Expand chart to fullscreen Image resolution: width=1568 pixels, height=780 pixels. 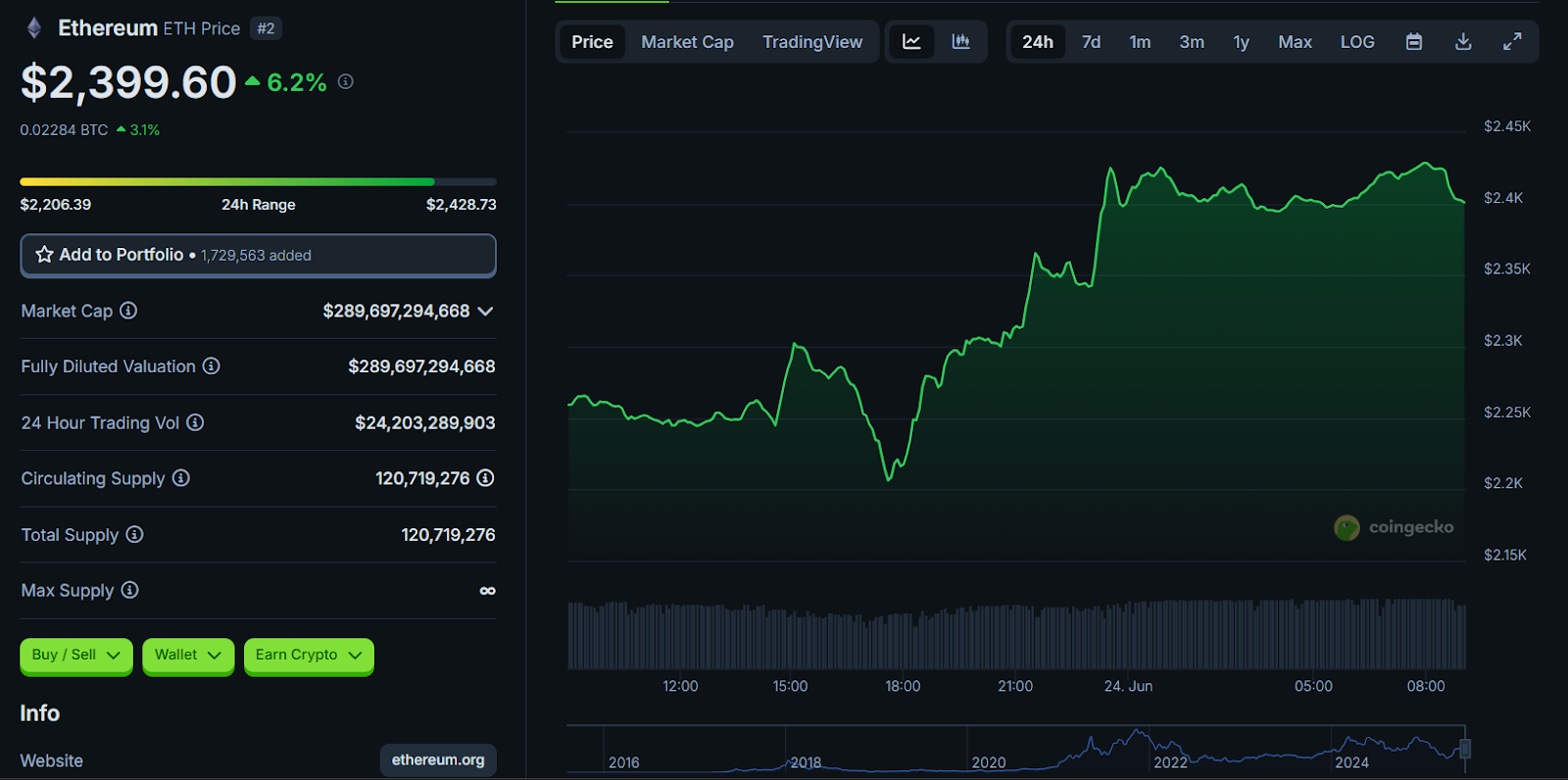tap(1512, 42)
